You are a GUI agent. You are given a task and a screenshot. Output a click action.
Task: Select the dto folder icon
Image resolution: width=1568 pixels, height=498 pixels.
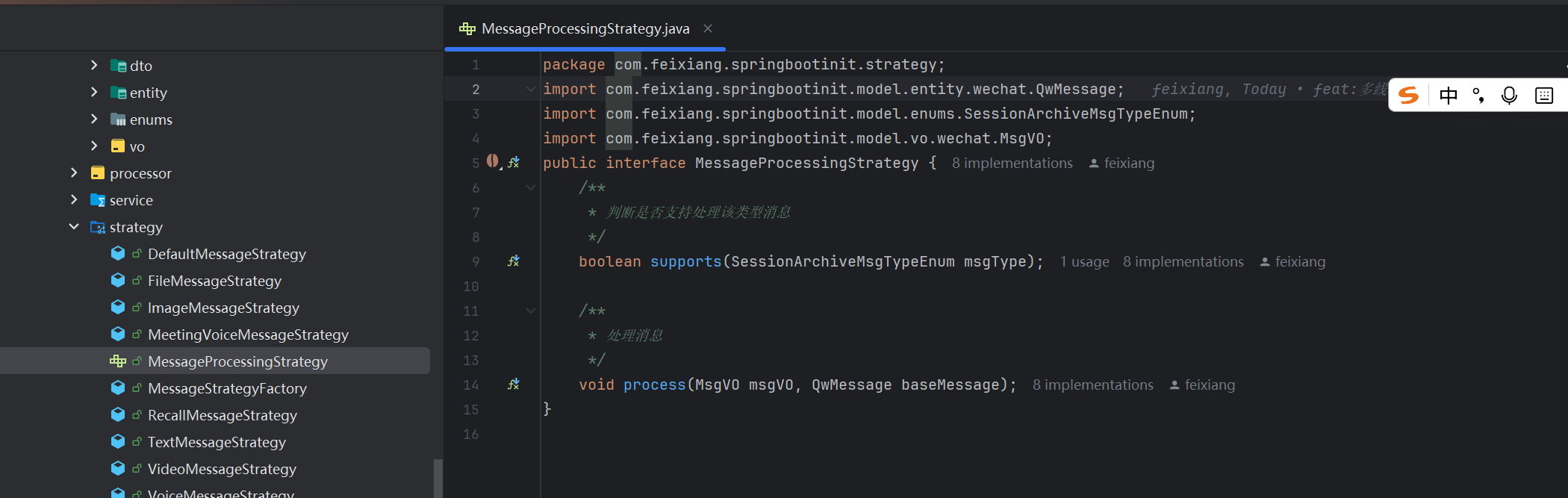coord(118,66)
